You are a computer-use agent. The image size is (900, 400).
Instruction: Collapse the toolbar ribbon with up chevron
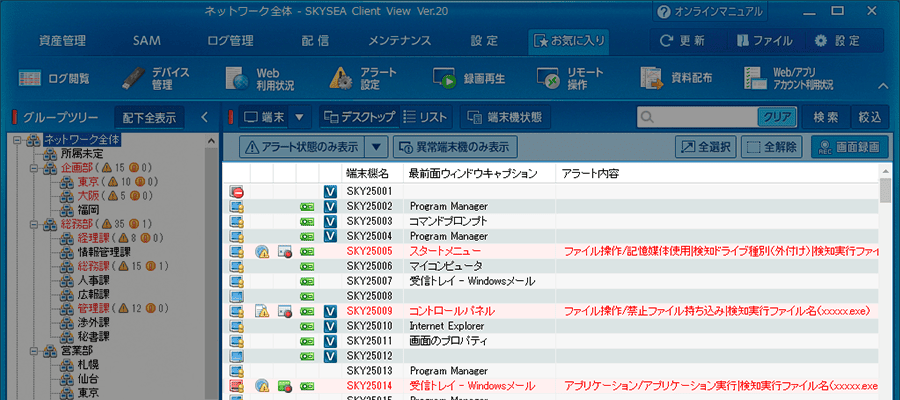883,86
